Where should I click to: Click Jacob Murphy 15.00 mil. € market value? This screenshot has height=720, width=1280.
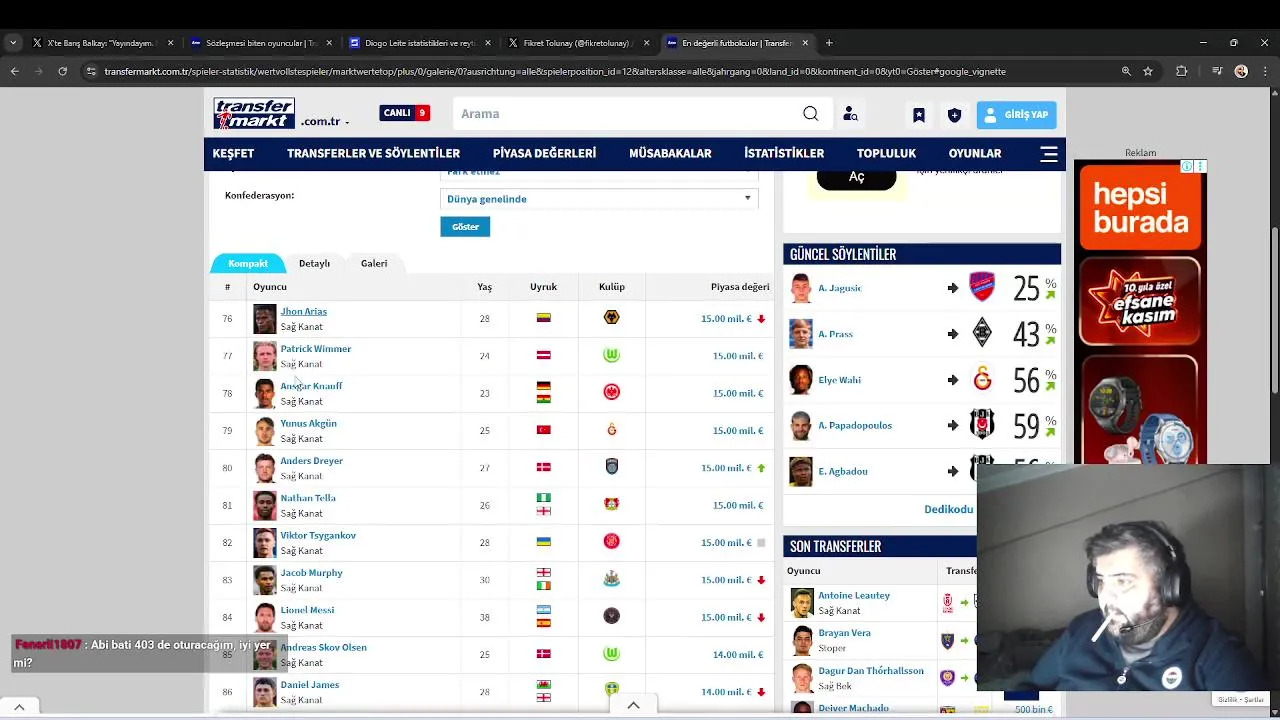726,580
